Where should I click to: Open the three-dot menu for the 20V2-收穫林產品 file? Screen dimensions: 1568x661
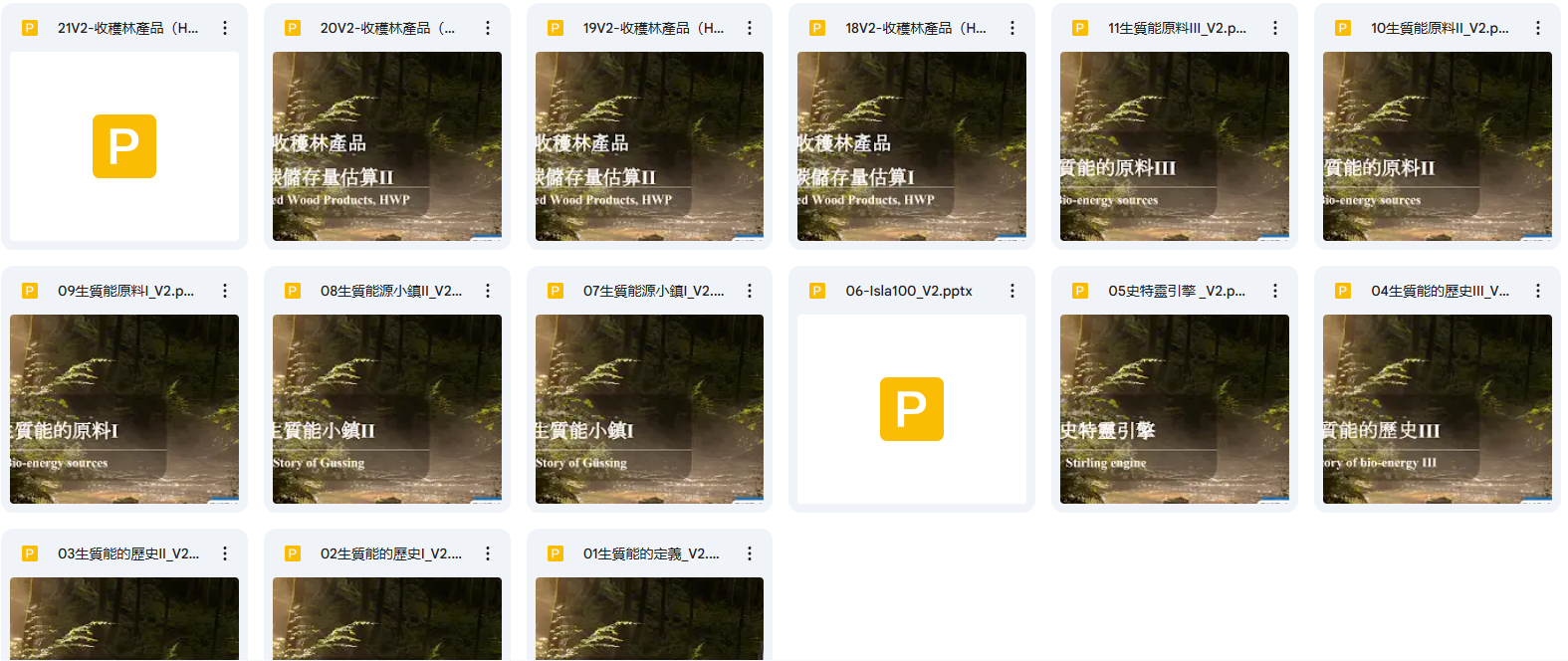[x=488, y=28]
